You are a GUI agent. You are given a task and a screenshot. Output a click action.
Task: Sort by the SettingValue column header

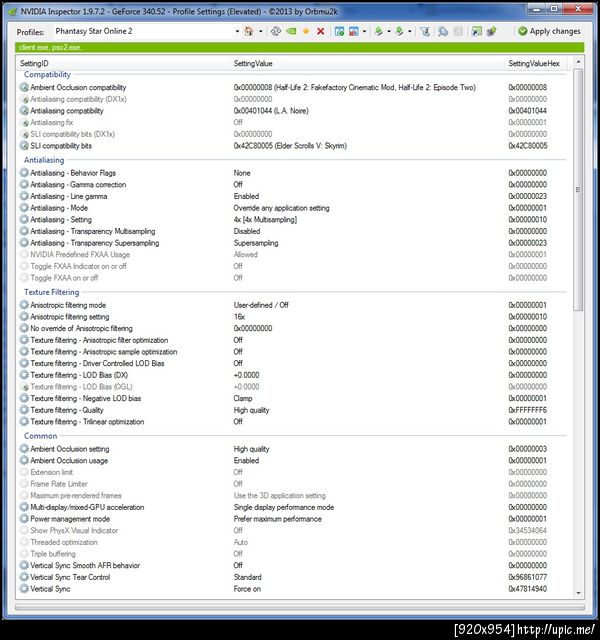point(368,63)
